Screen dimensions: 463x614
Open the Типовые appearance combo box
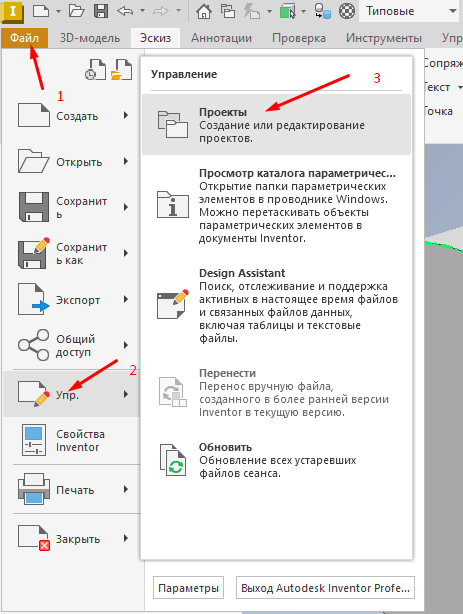[411, 11]
